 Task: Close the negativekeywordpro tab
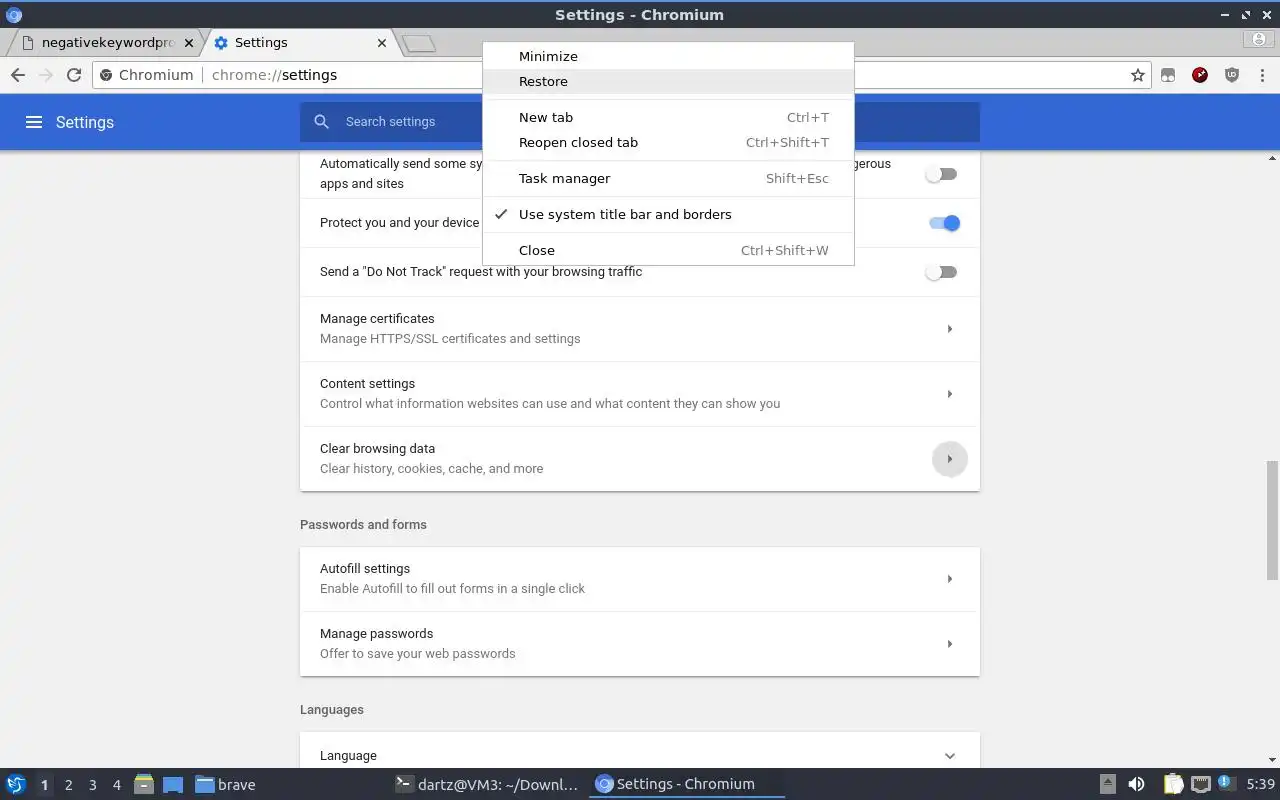coord(188,43)
